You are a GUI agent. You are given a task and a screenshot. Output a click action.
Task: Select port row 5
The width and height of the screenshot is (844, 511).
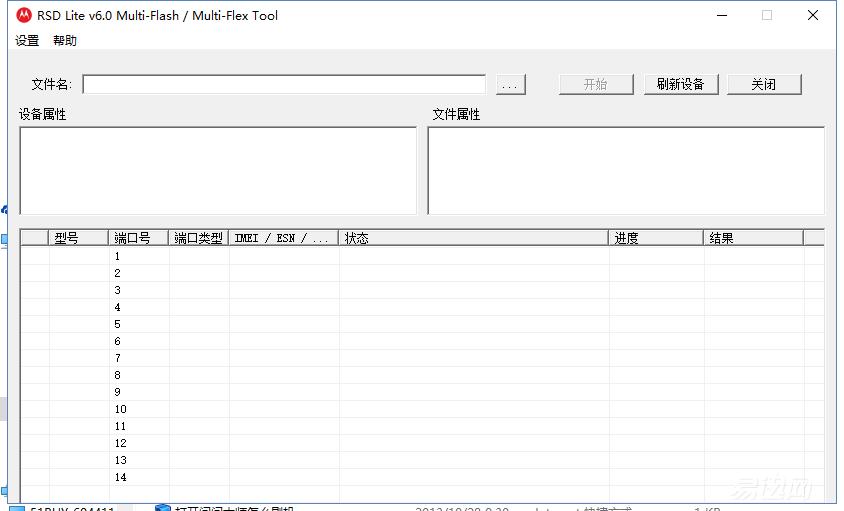coord(422,324)
